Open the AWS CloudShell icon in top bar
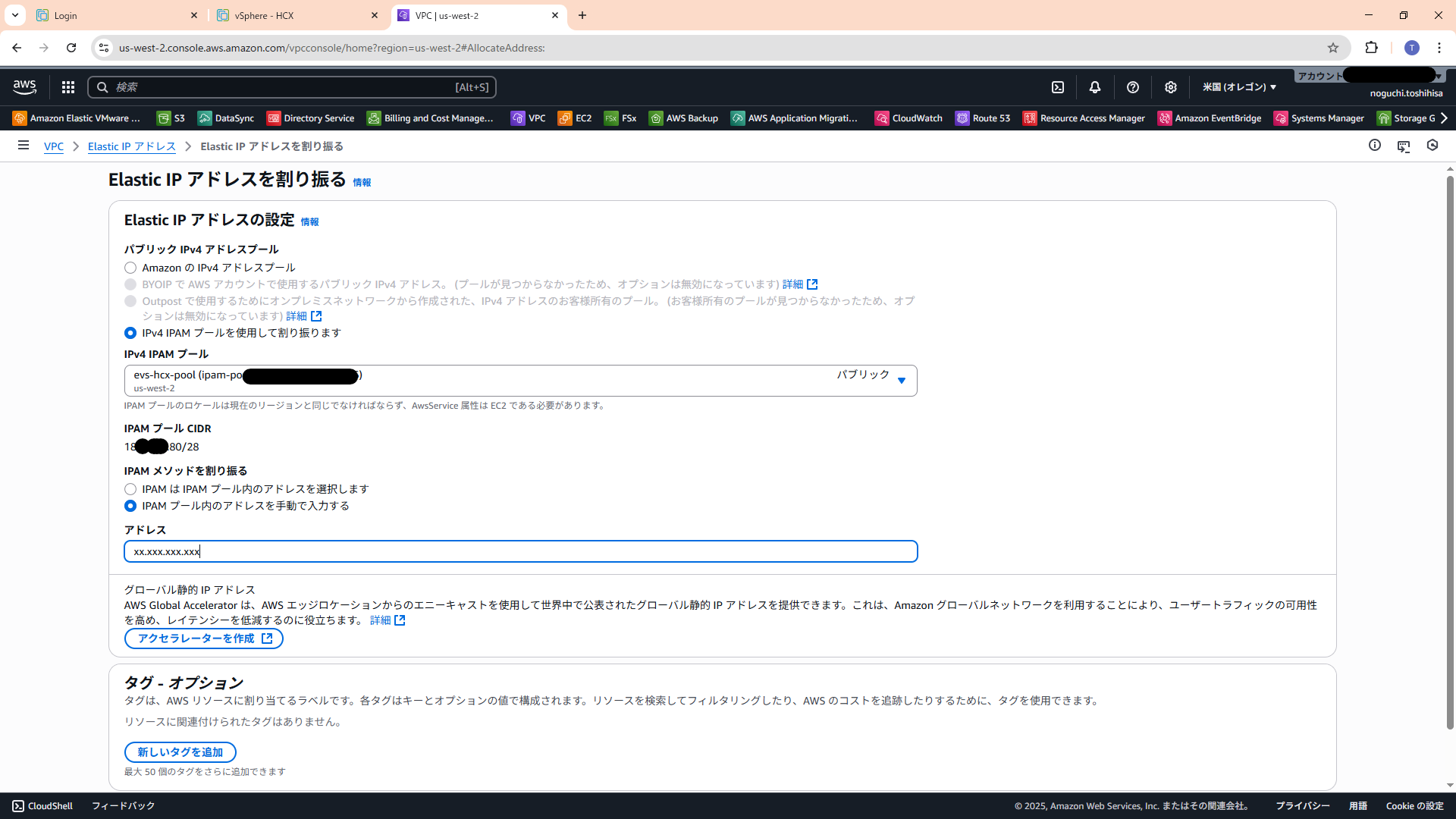The image size is (1456, 819). (x=1058, y=87)
